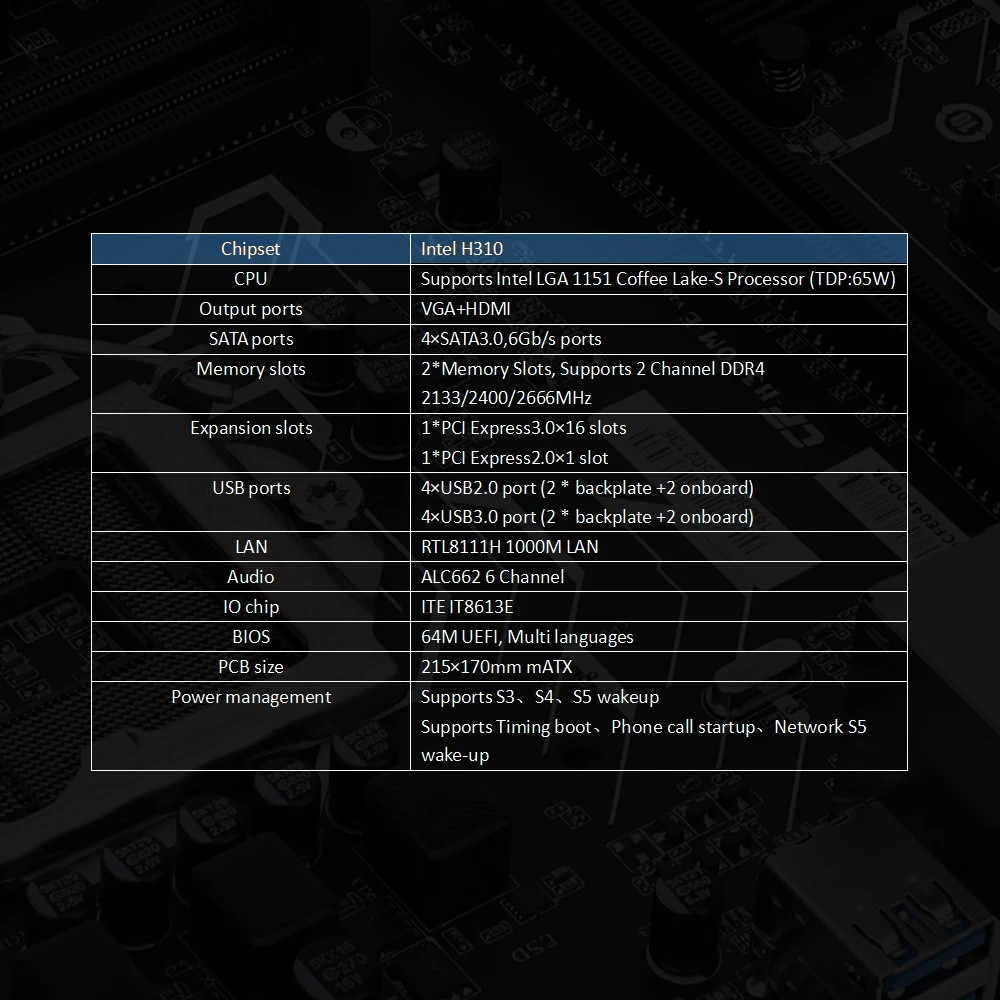Select '1*PCI Express2.0×1 slot' line
Viewport: 1000px width, 1000px height.
(514, 458)
